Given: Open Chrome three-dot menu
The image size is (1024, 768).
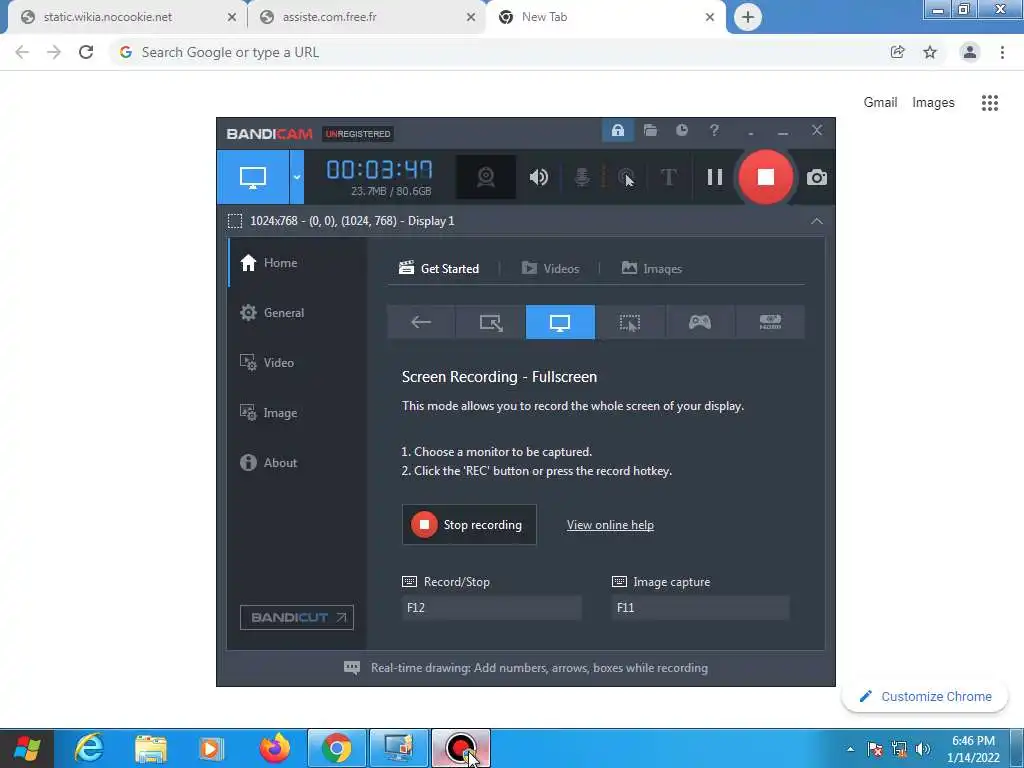Looking at the screenshot, I should [1002, 52].
